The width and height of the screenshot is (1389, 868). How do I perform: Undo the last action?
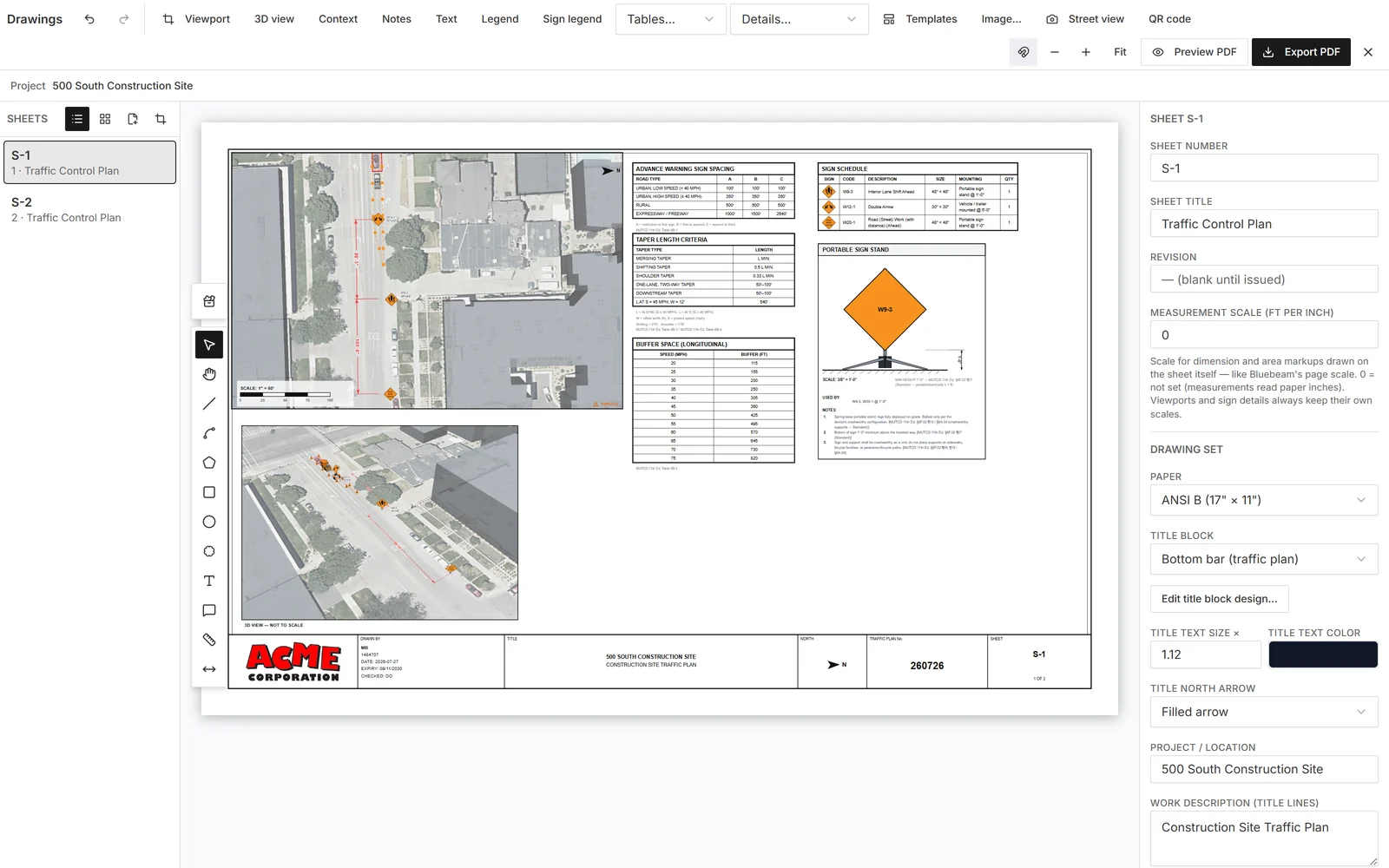(89, 19)
